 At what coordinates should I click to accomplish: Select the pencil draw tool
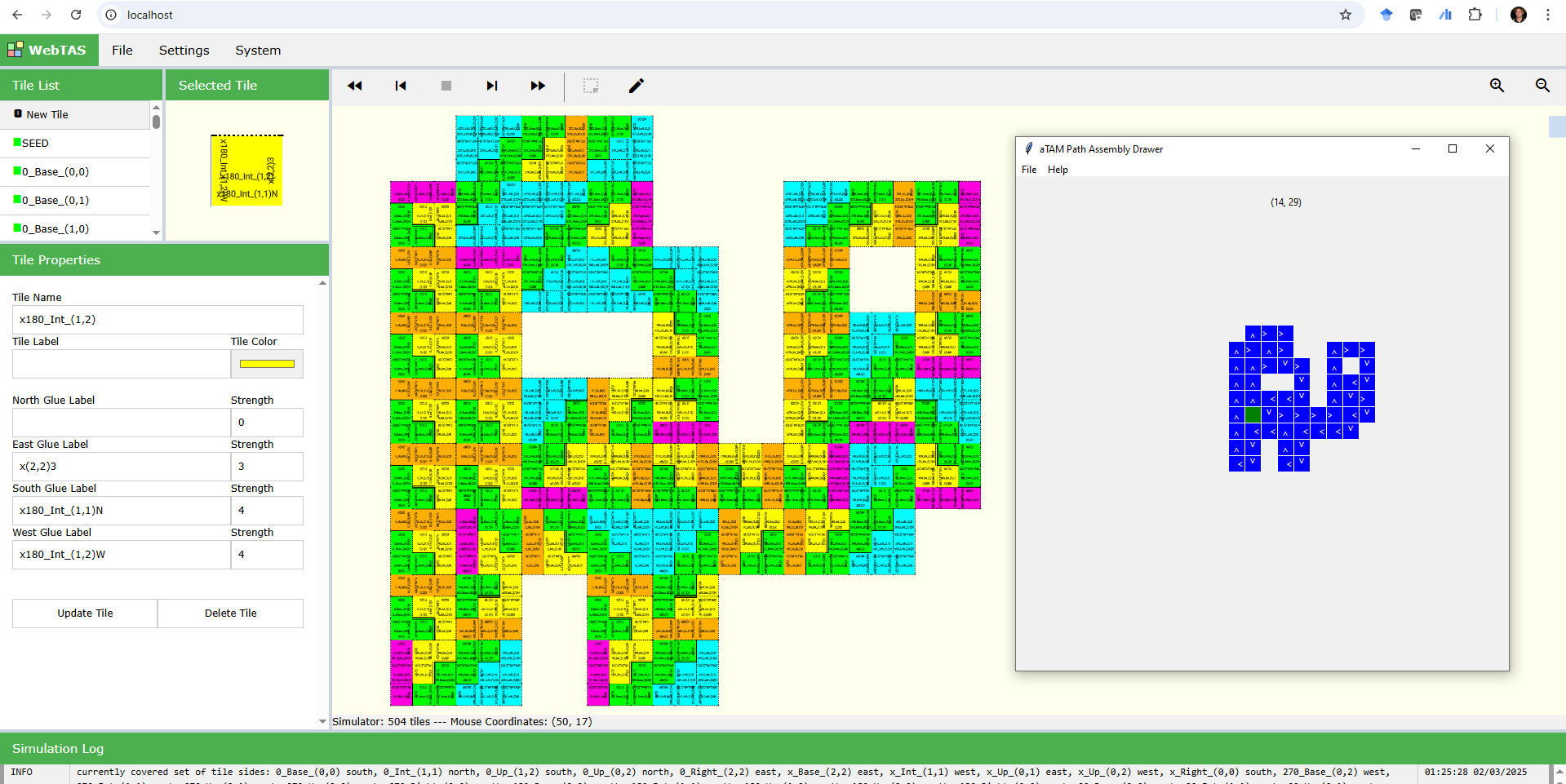(637, 86)
